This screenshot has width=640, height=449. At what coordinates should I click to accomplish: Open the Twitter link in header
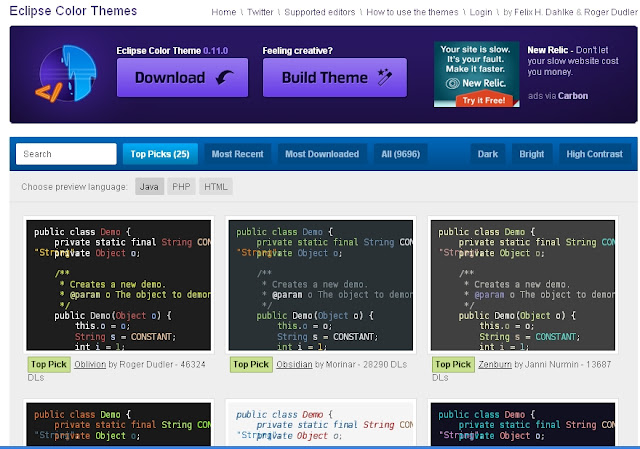tap(260, 12)
